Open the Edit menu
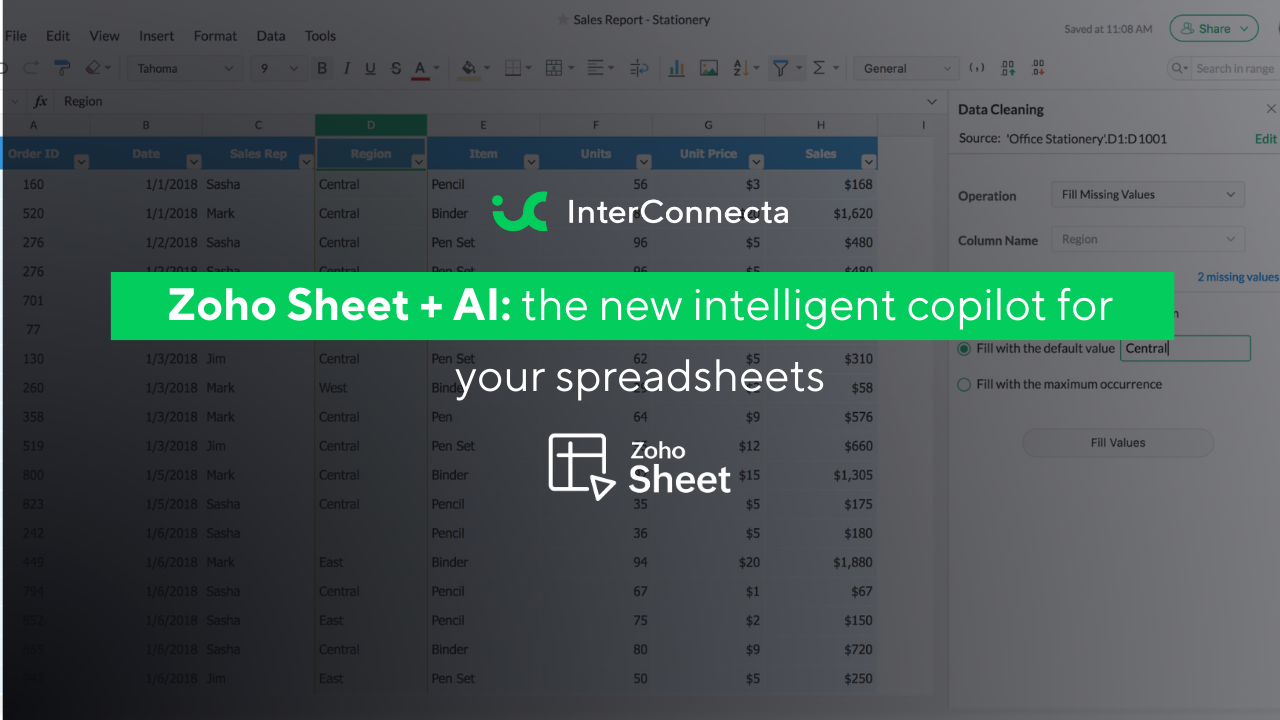This screenshot has height=720, width=1280. pos(58,36)
